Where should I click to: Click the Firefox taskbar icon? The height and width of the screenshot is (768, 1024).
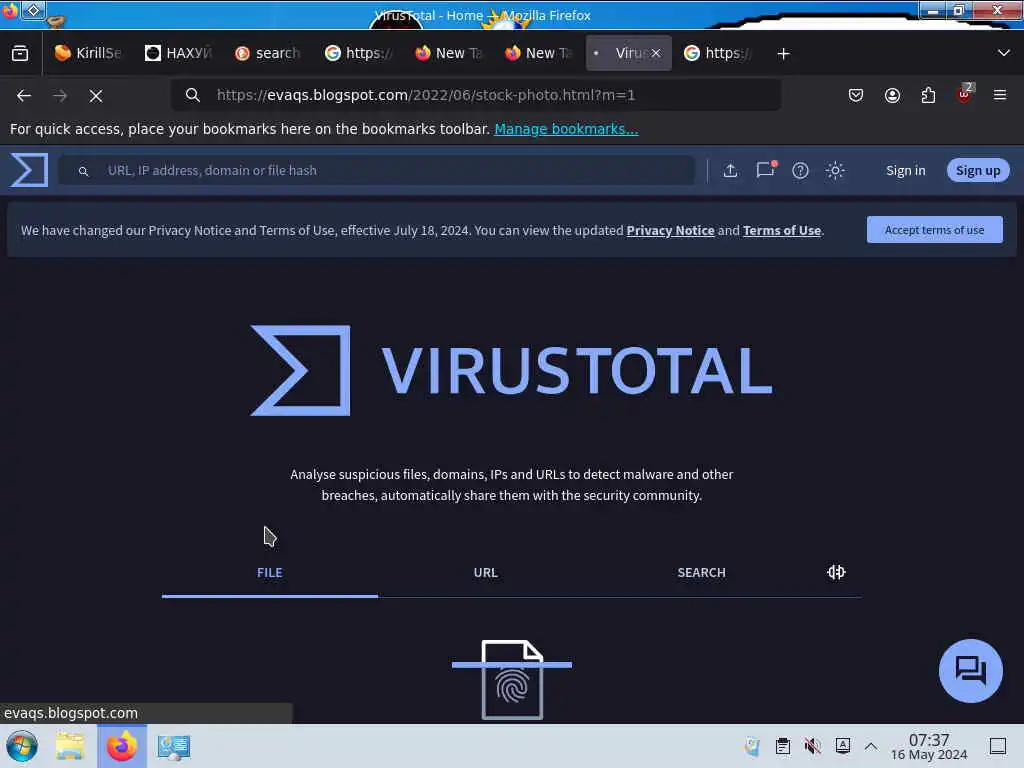[x=122, y=746]
